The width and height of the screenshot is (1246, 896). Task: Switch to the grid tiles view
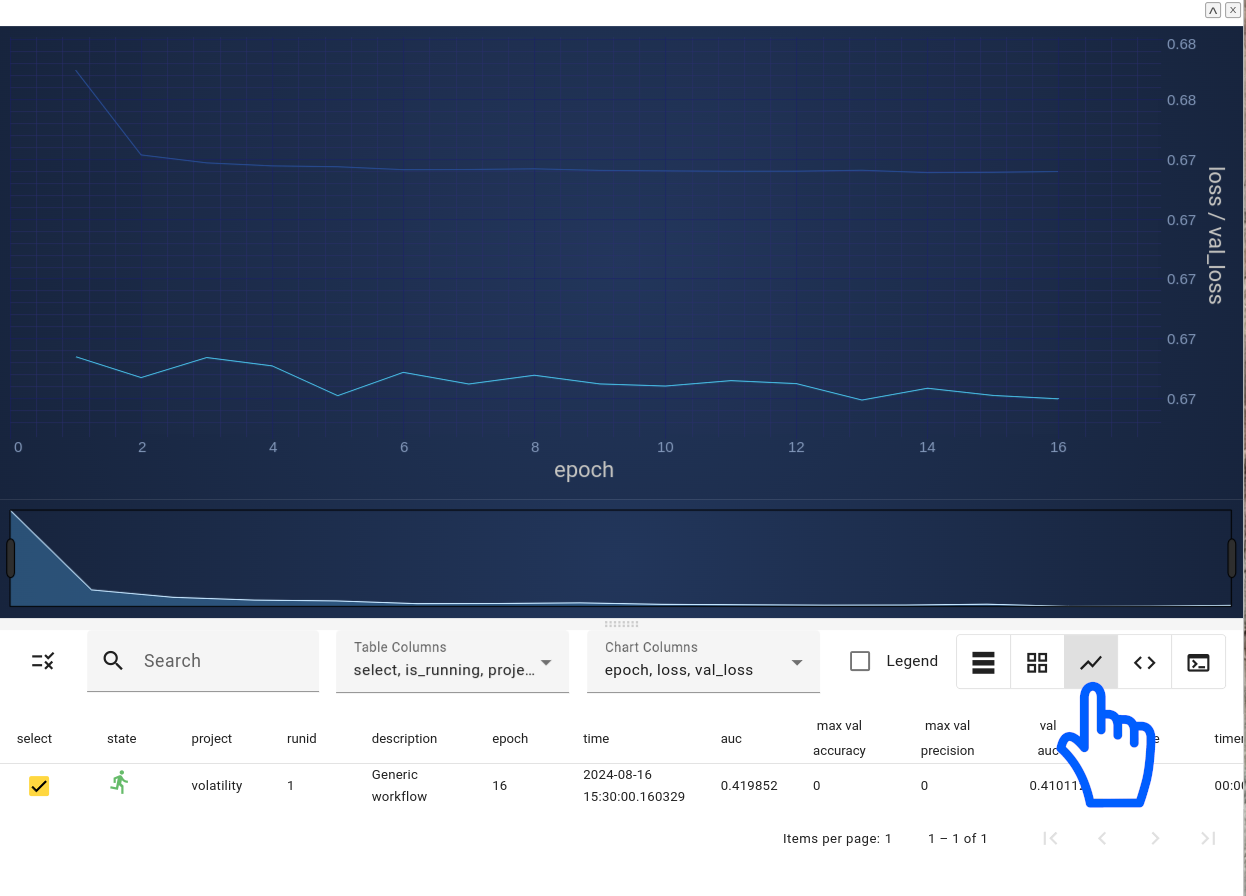click(1037, 662)
